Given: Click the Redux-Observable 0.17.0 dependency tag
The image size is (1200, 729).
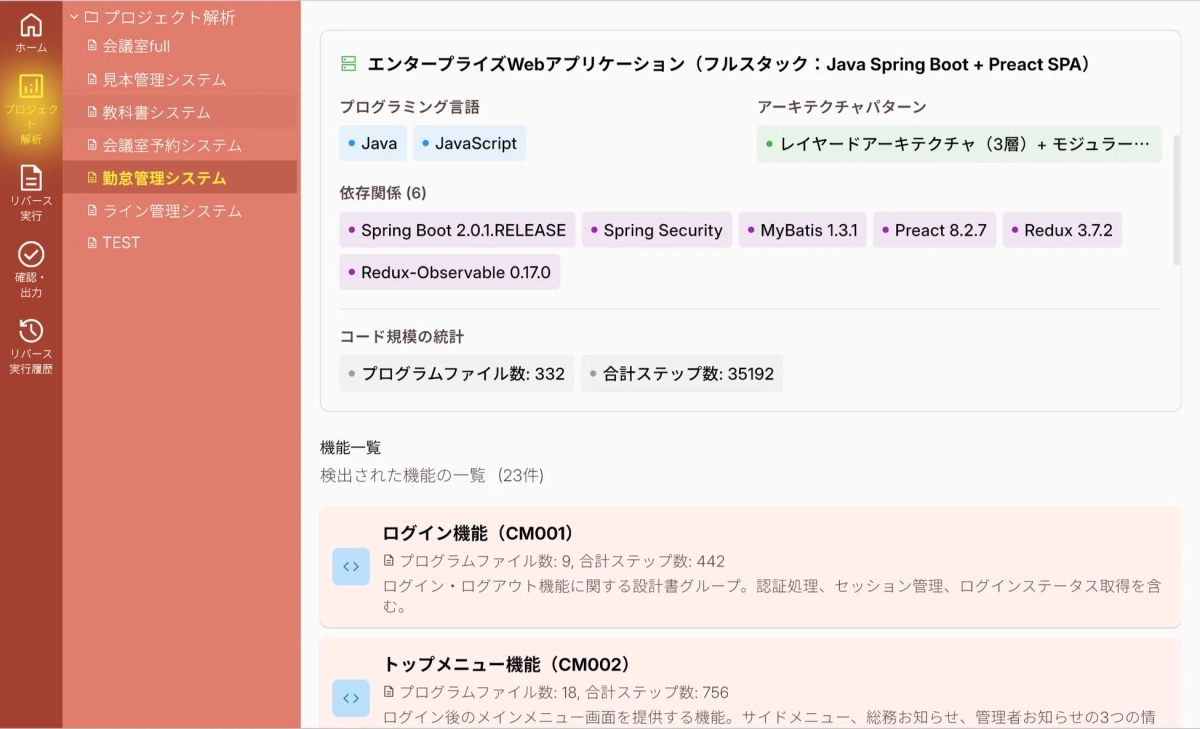Looking at the screenshot, I should pyautogui.click(x=449, y=271).
